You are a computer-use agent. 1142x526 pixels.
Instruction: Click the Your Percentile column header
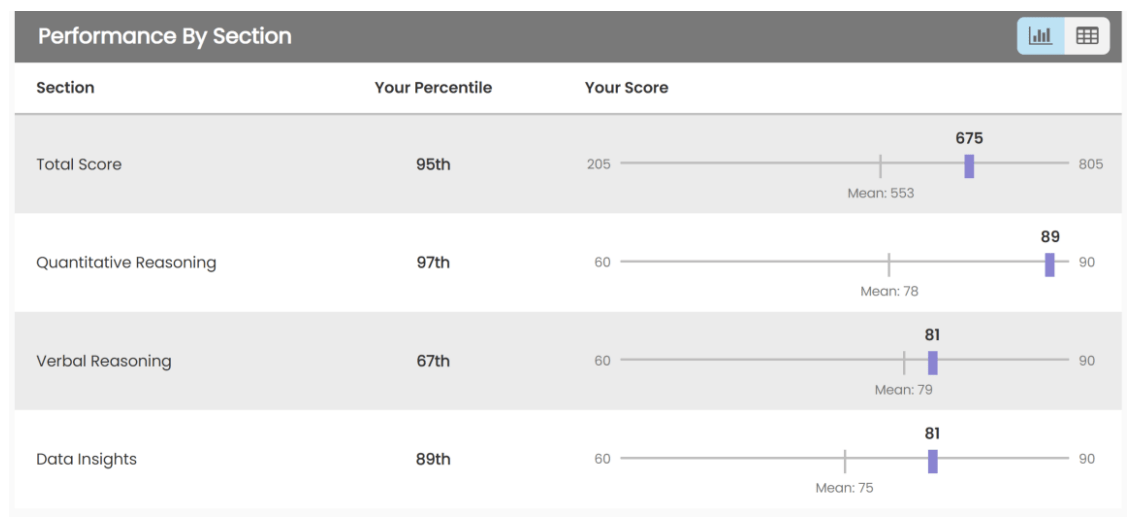coord(433,88)
